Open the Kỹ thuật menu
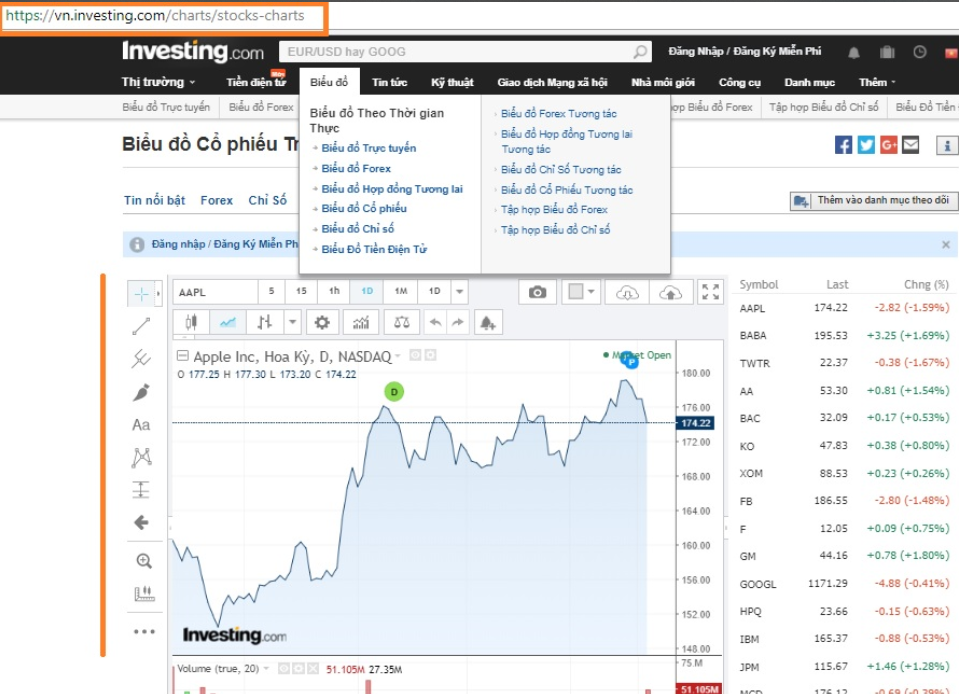Screen dimensions: 959x694 (x=452, y=82)
